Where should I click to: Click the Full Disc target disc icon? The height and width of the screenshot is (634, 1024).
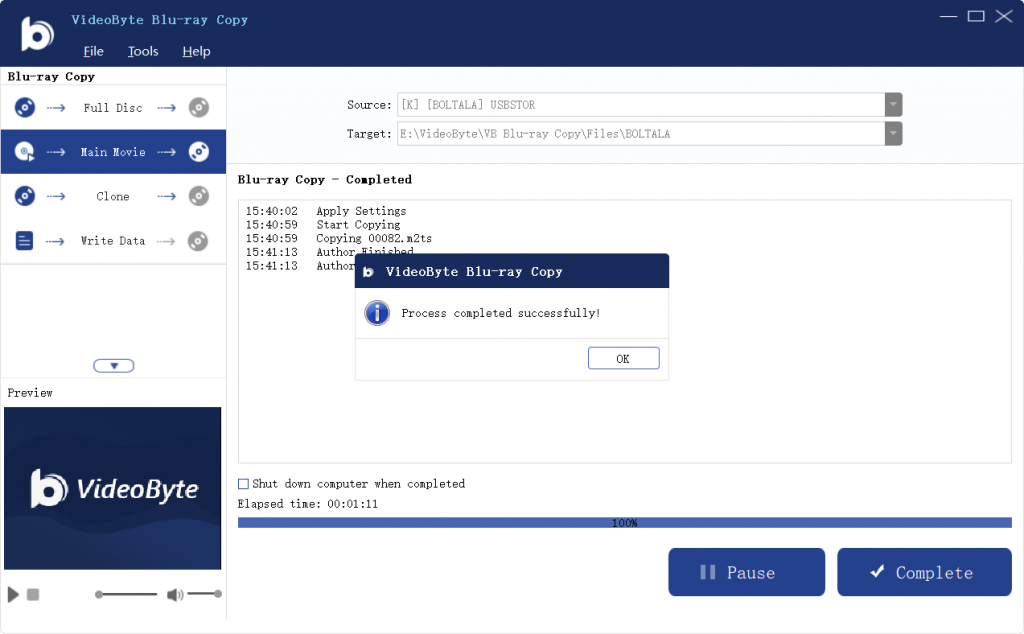pyautogui.click(x=199, y=107)
